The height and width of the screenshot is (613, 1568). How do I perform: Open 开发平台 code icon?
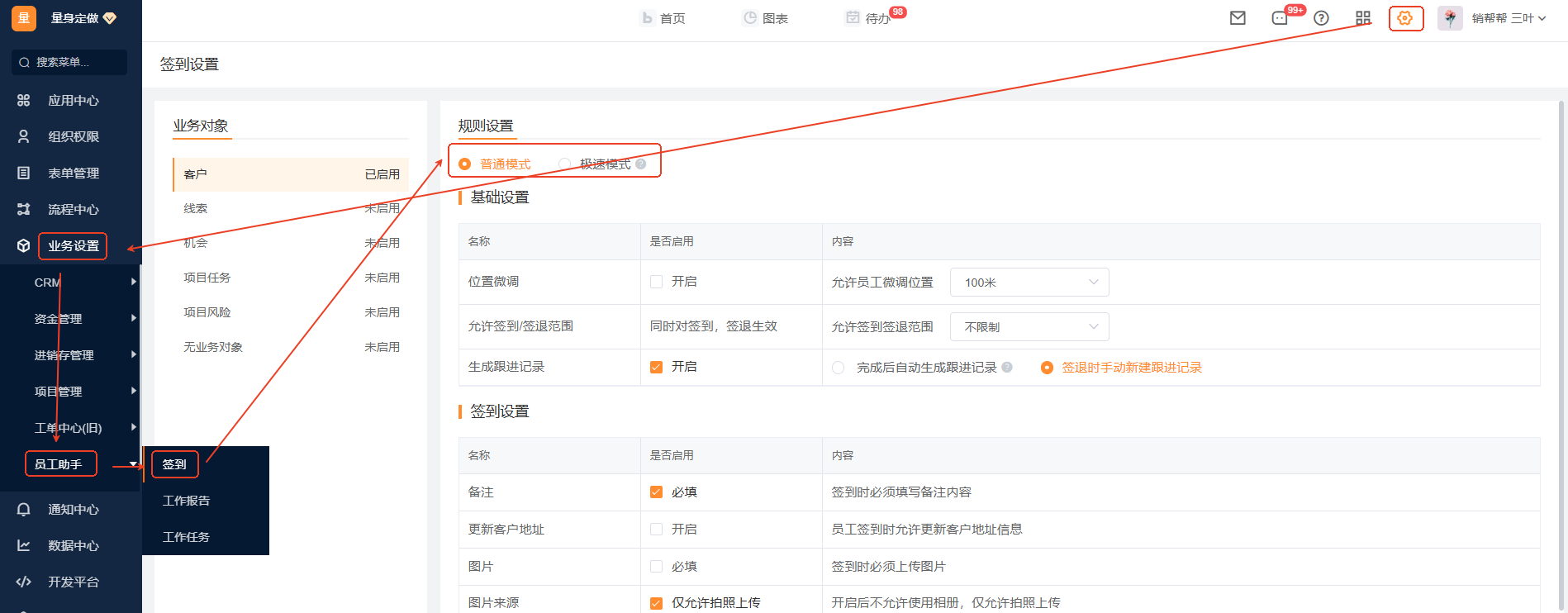(24, 582)
